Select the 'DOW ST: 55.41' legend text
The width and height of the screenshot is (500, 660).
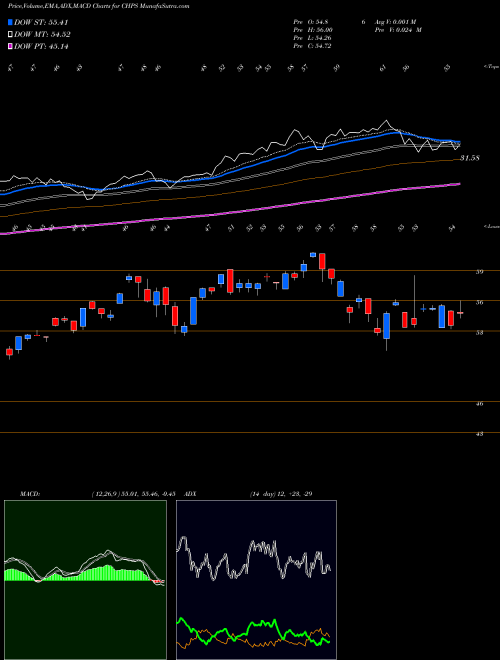(41, 22)
